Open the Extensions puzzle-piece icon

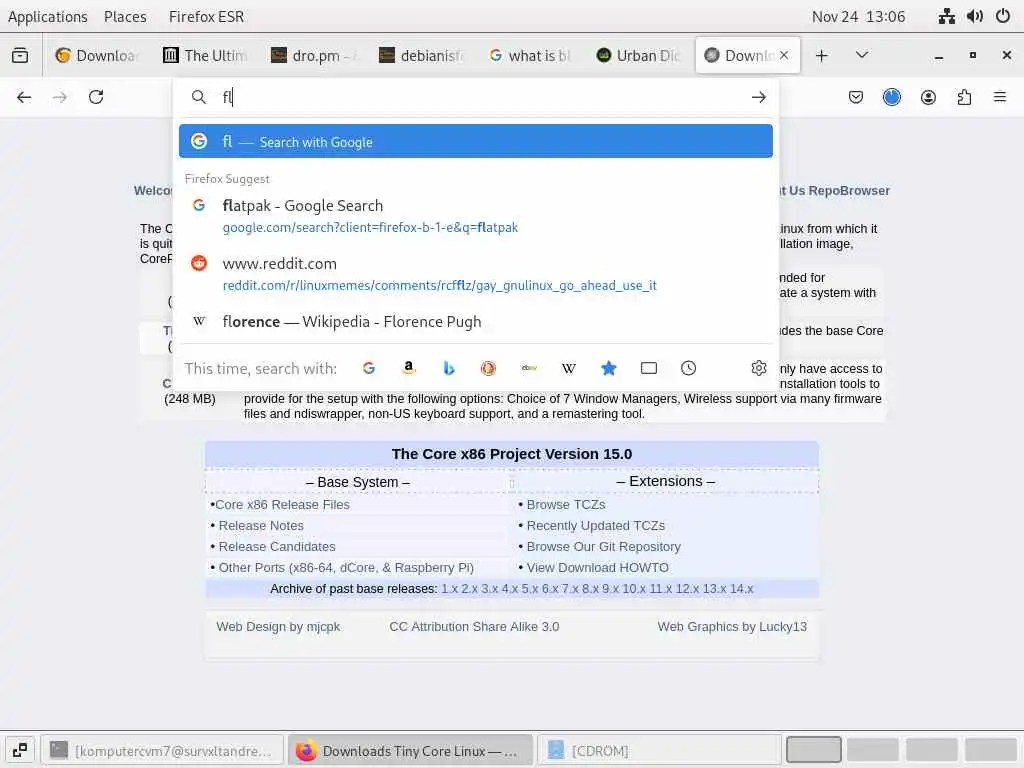coord(964,97)
